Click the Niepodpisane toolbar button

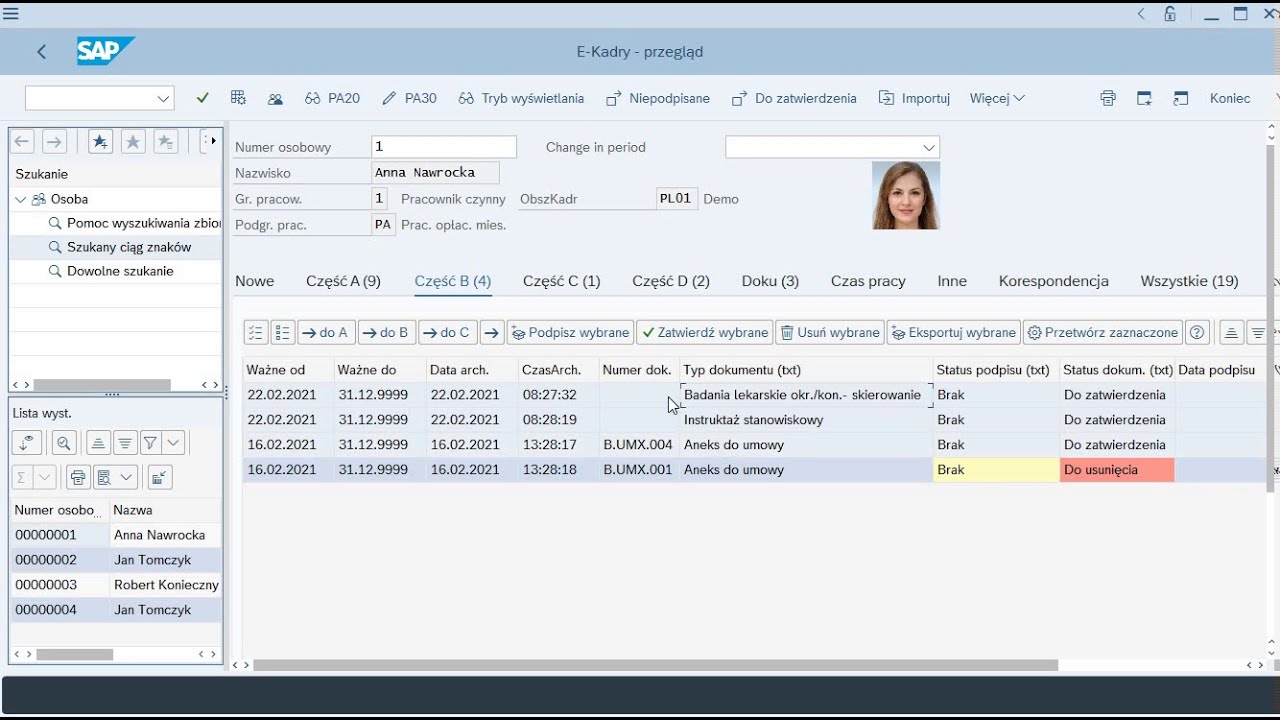click(x=659, y=98)
